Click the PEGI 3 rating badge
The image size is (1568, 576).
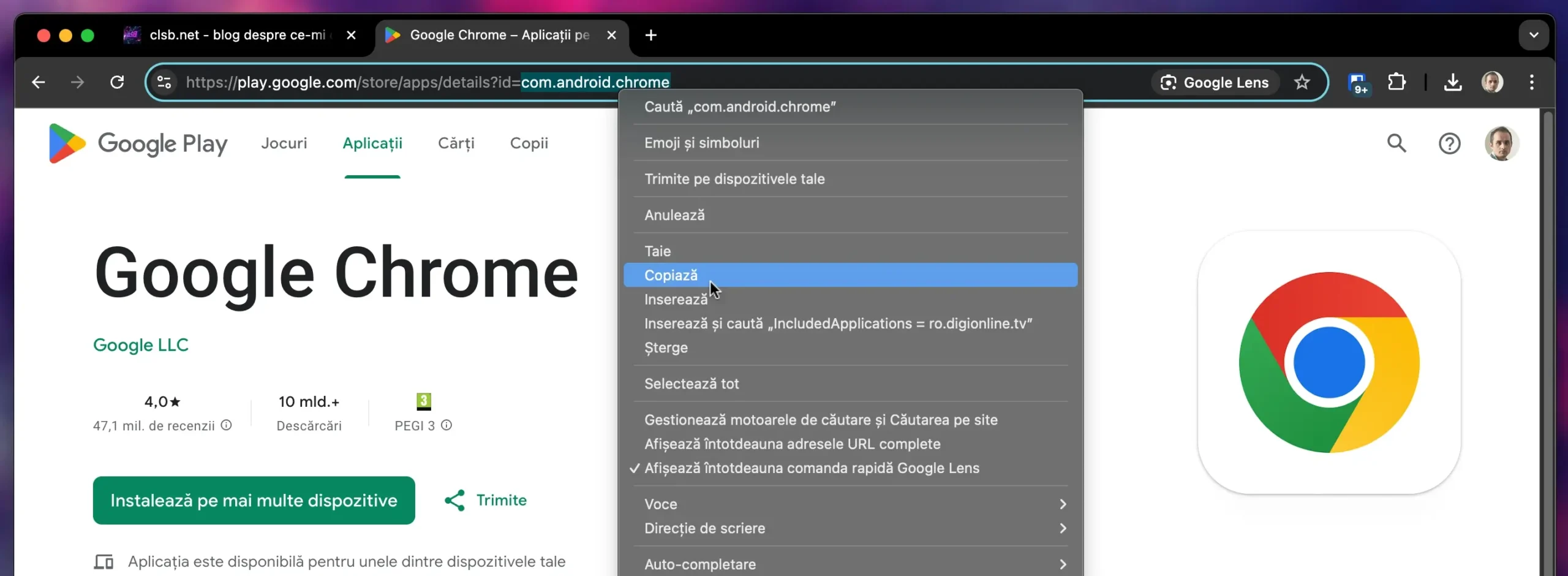[424, 401]
